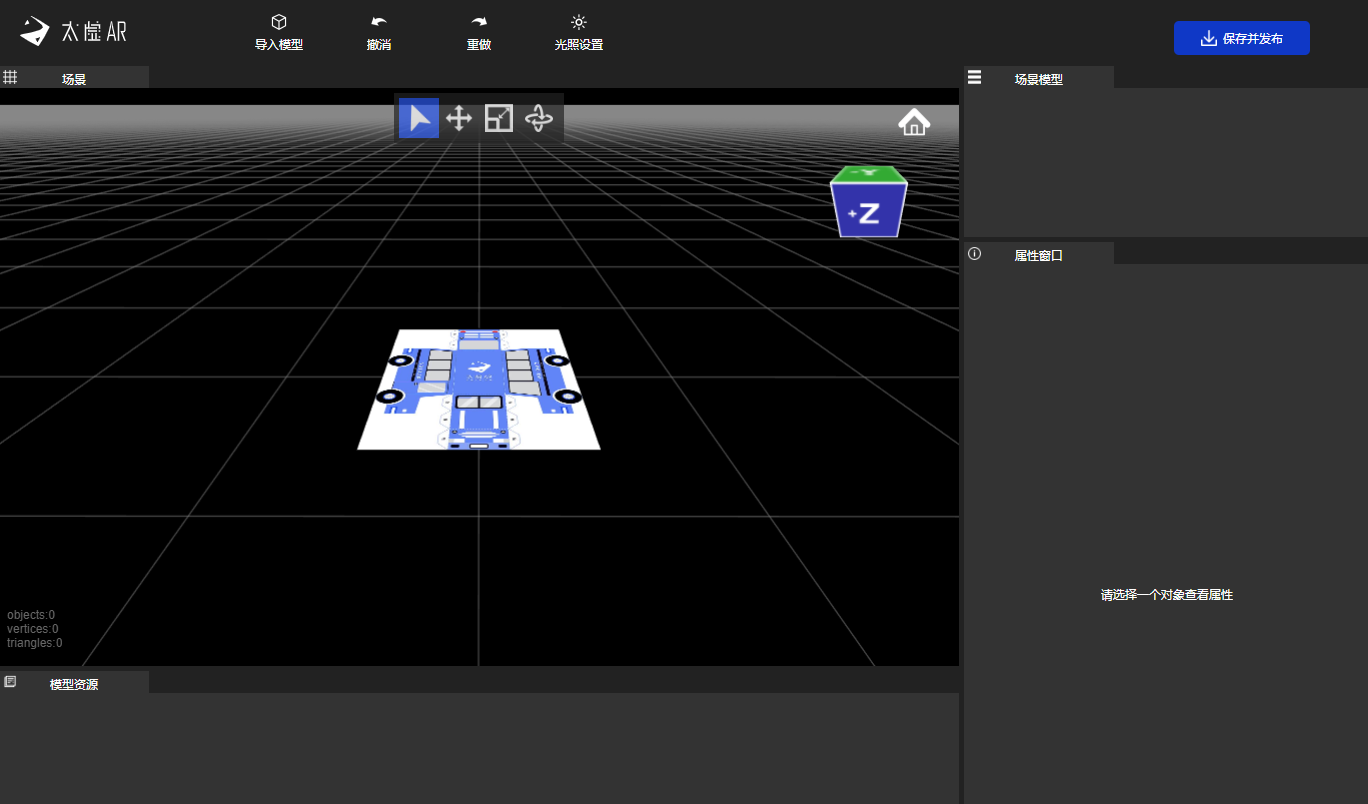
Task: Reset the view with the home icon
Action: (x=914, y=122)
